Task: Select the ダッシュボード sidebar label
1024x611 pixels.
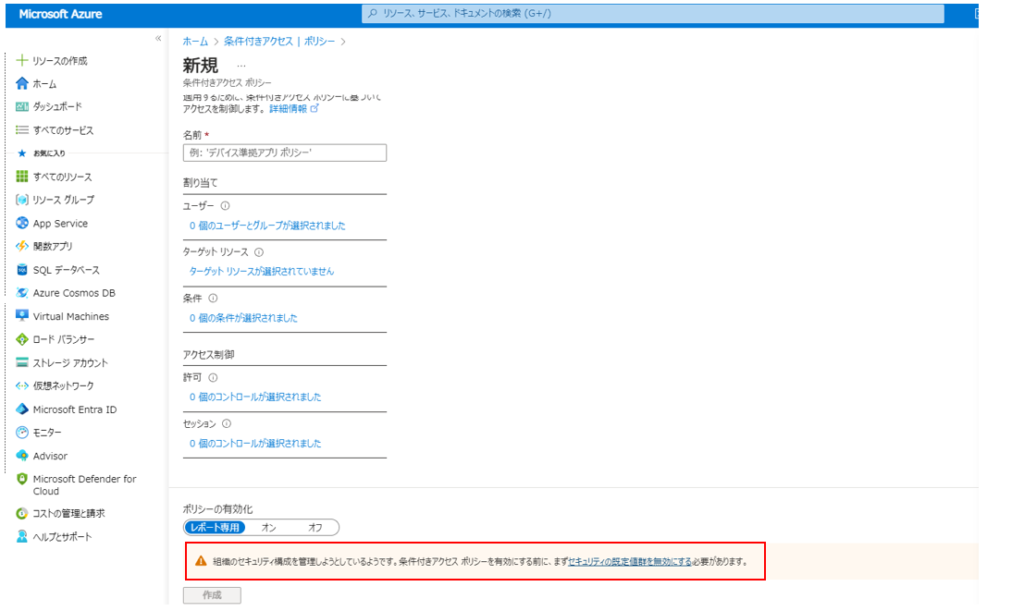Action: tap(57, 106)
